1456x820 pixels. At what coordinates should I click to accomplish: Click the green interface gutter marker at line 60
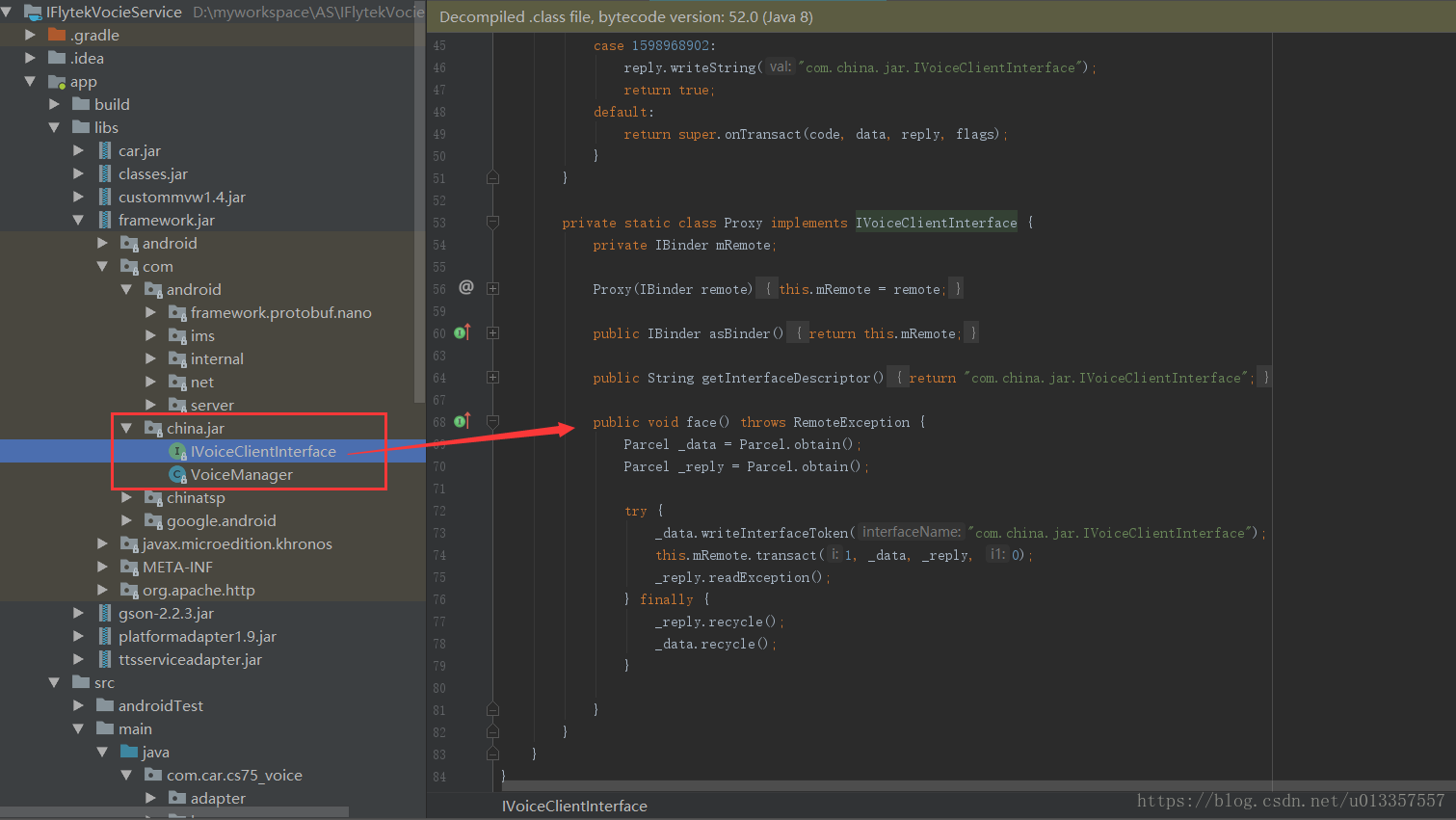462,331
